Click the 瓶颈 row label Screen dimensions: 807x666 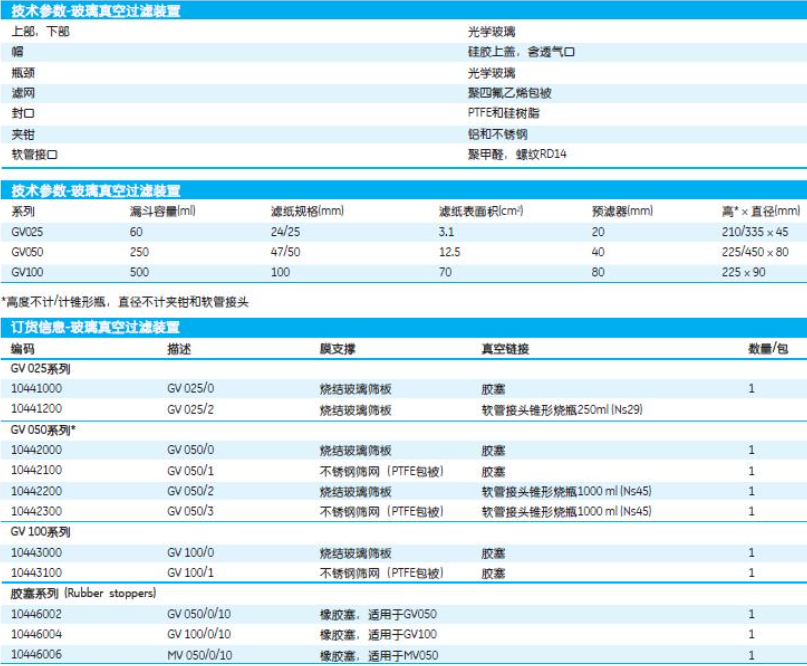click(23, 73)
